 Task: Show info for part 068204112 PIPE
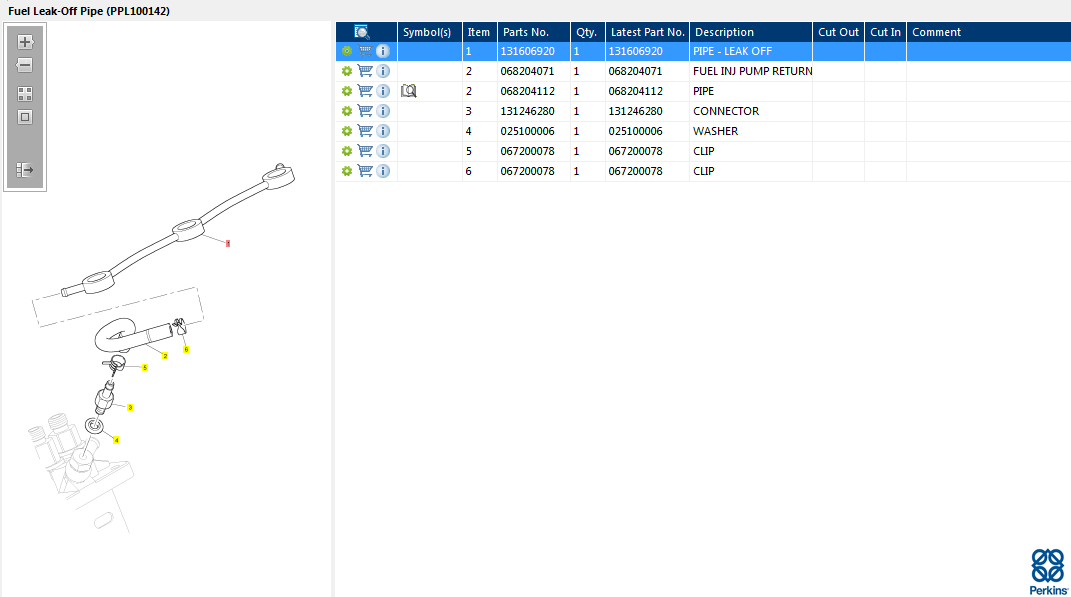(383, 91)
